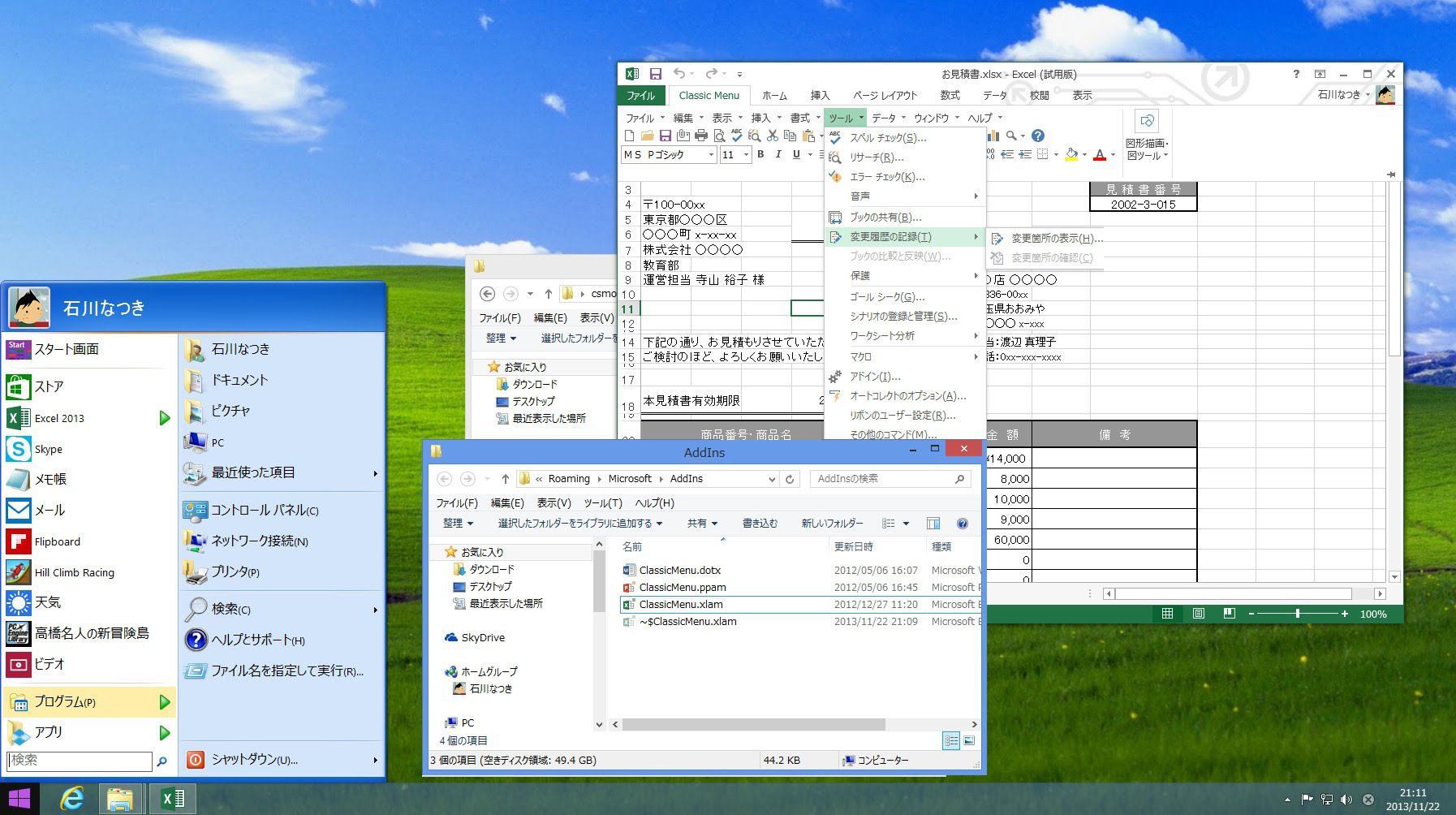Toggle Bold formatting

click(760, 155)
